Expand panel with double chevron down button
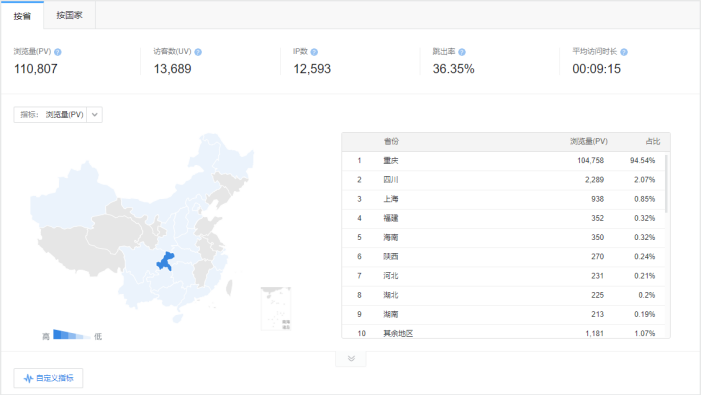Screen dimensions: 701x396 [351, 358]
